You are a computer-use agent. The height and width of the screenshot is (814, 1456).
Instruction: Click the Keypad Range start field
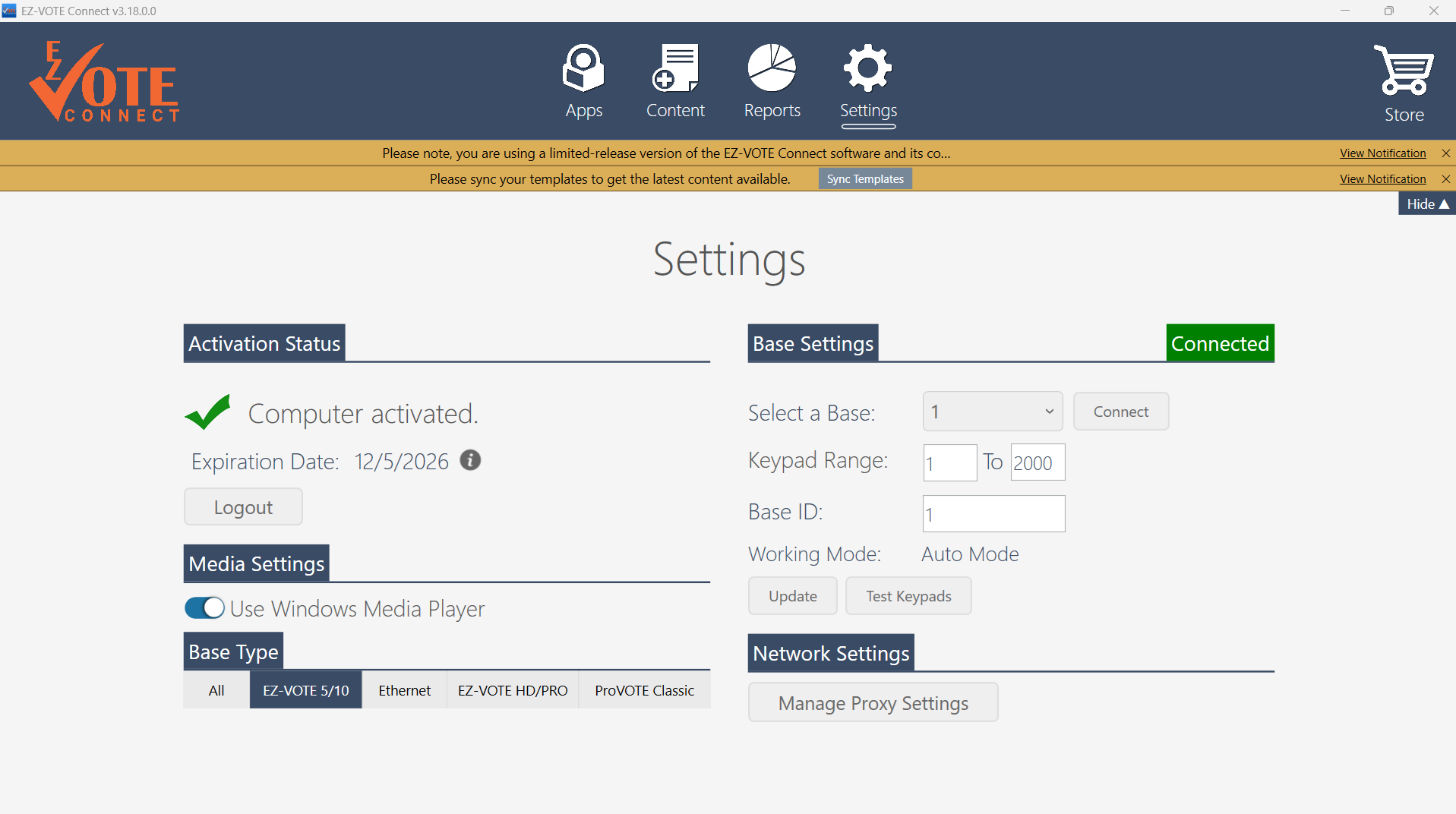pos(949,462)
